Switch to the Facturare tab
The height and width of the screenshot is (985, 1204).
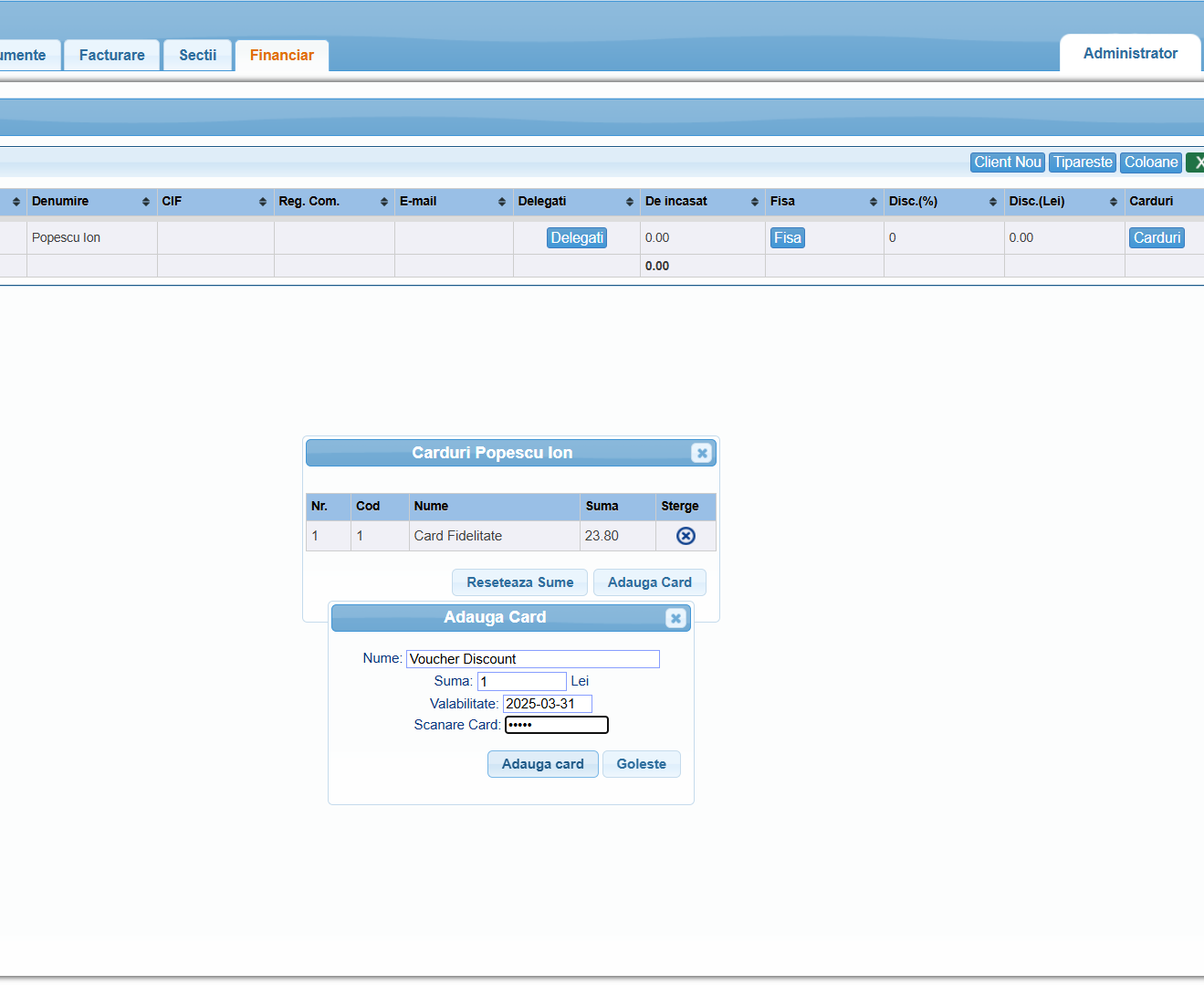111,56
